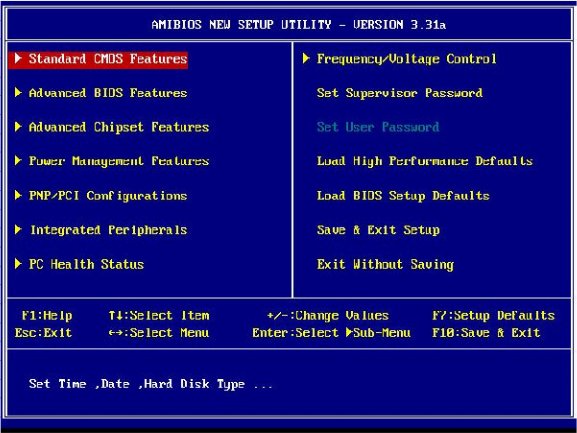Screen dimensions: 577x433
Task: Click the Select Item key hint
Action: point(159,315)
